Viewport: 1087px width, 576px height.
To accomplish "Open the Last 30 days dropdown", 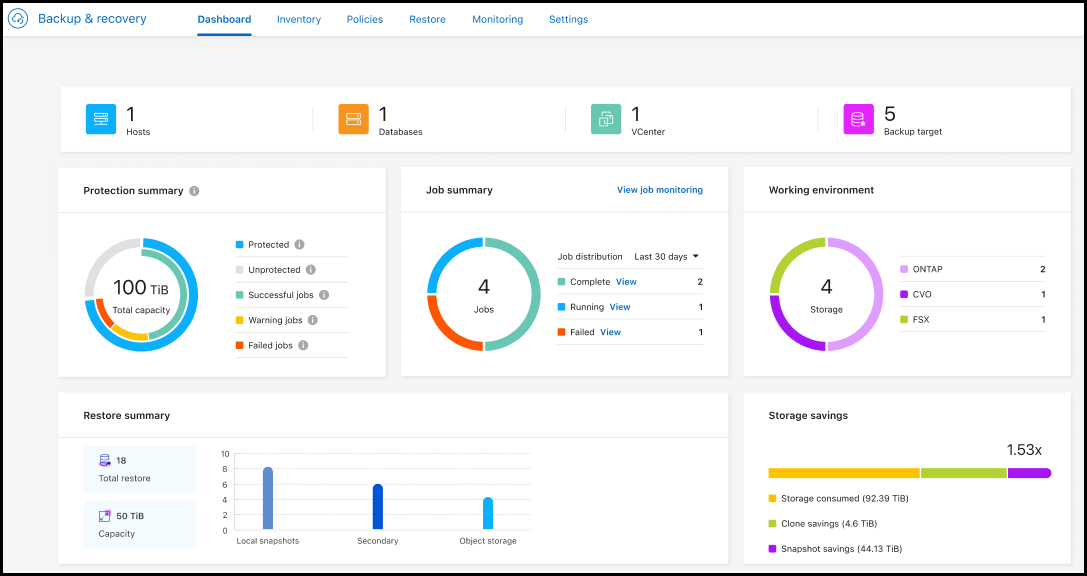I will (667, 256).
